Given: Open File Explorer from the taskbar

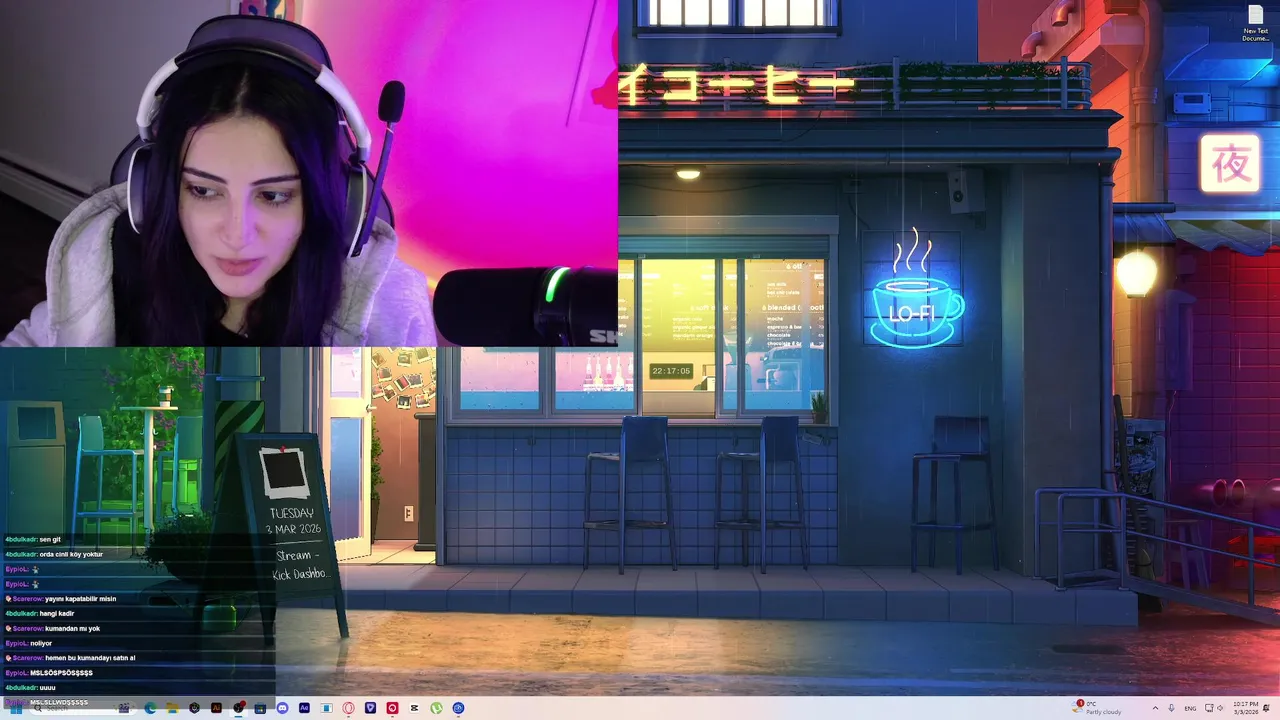Looking at the screenshot, I should point(172,708).
